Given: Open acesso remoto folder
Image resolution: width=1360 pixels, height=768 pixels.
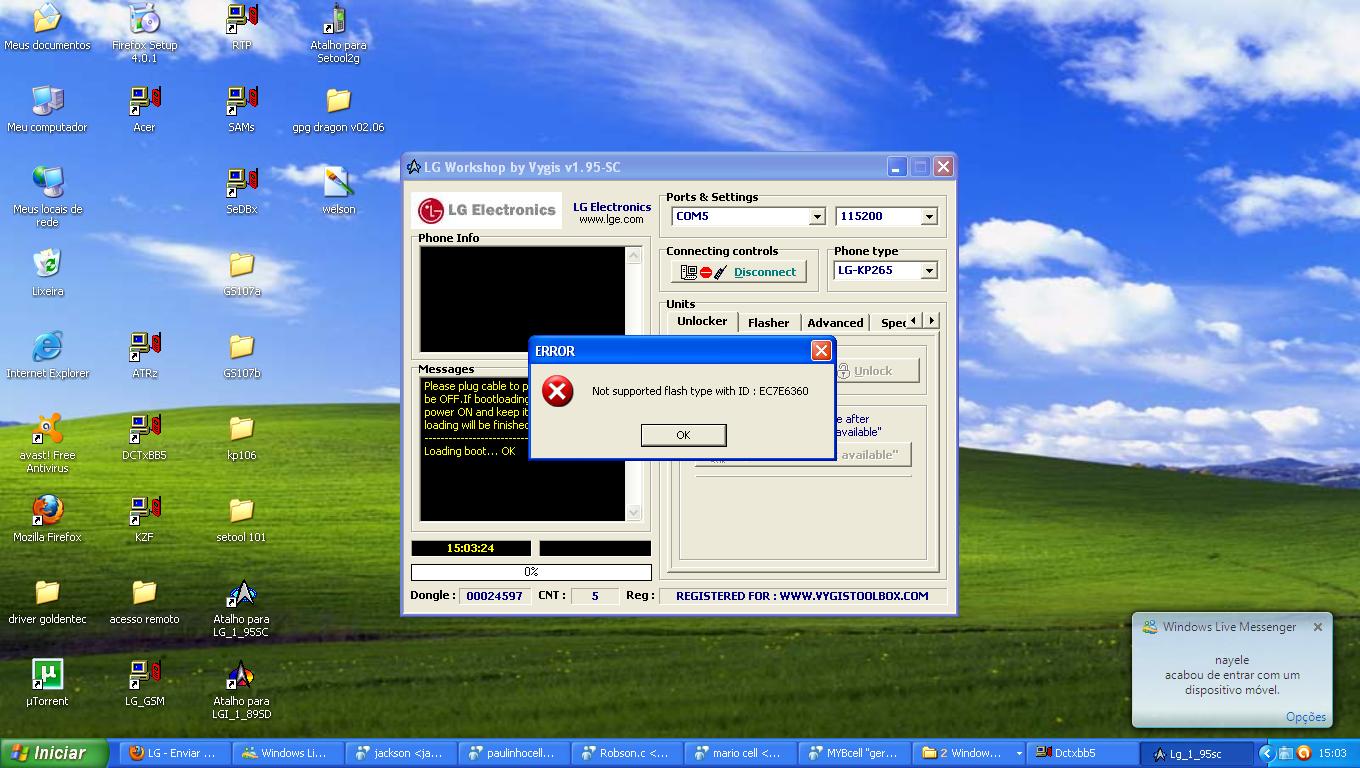Looking at the screenshot, I should click(144, 601).
